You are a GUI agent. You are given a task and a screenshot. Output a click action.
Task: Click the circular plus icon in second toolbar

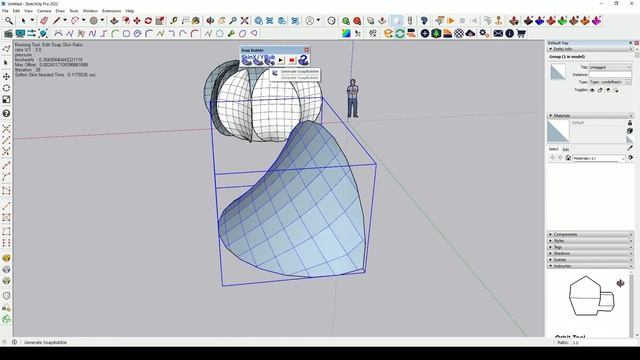point(425,33)
